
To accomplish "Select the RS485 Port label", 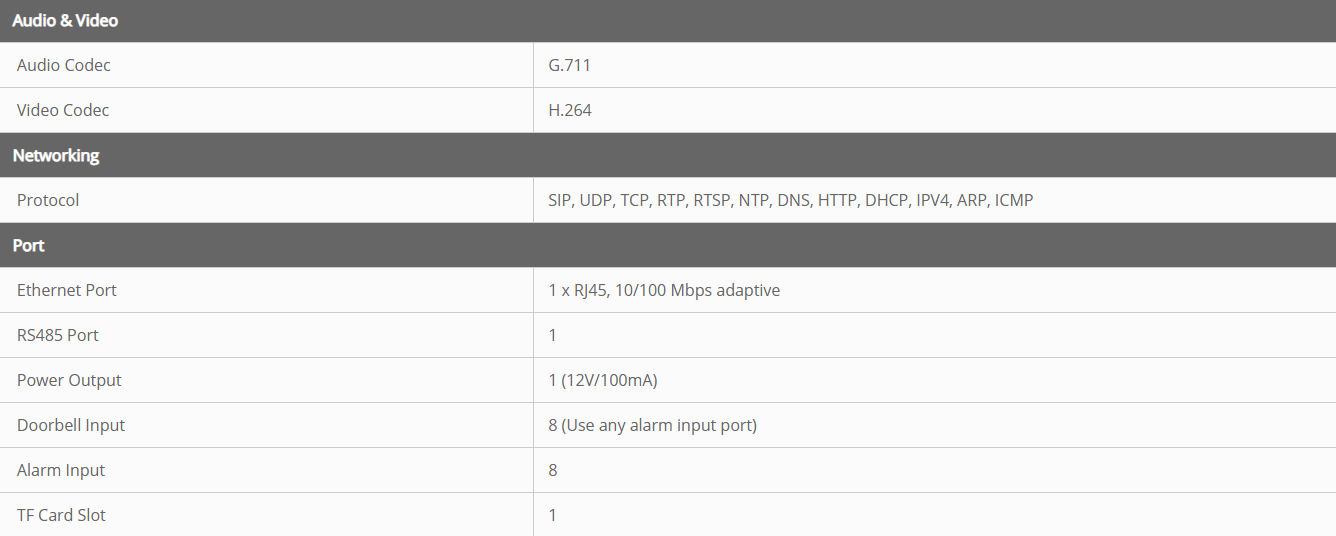I will pyautogui.click(x=58, y=335).
